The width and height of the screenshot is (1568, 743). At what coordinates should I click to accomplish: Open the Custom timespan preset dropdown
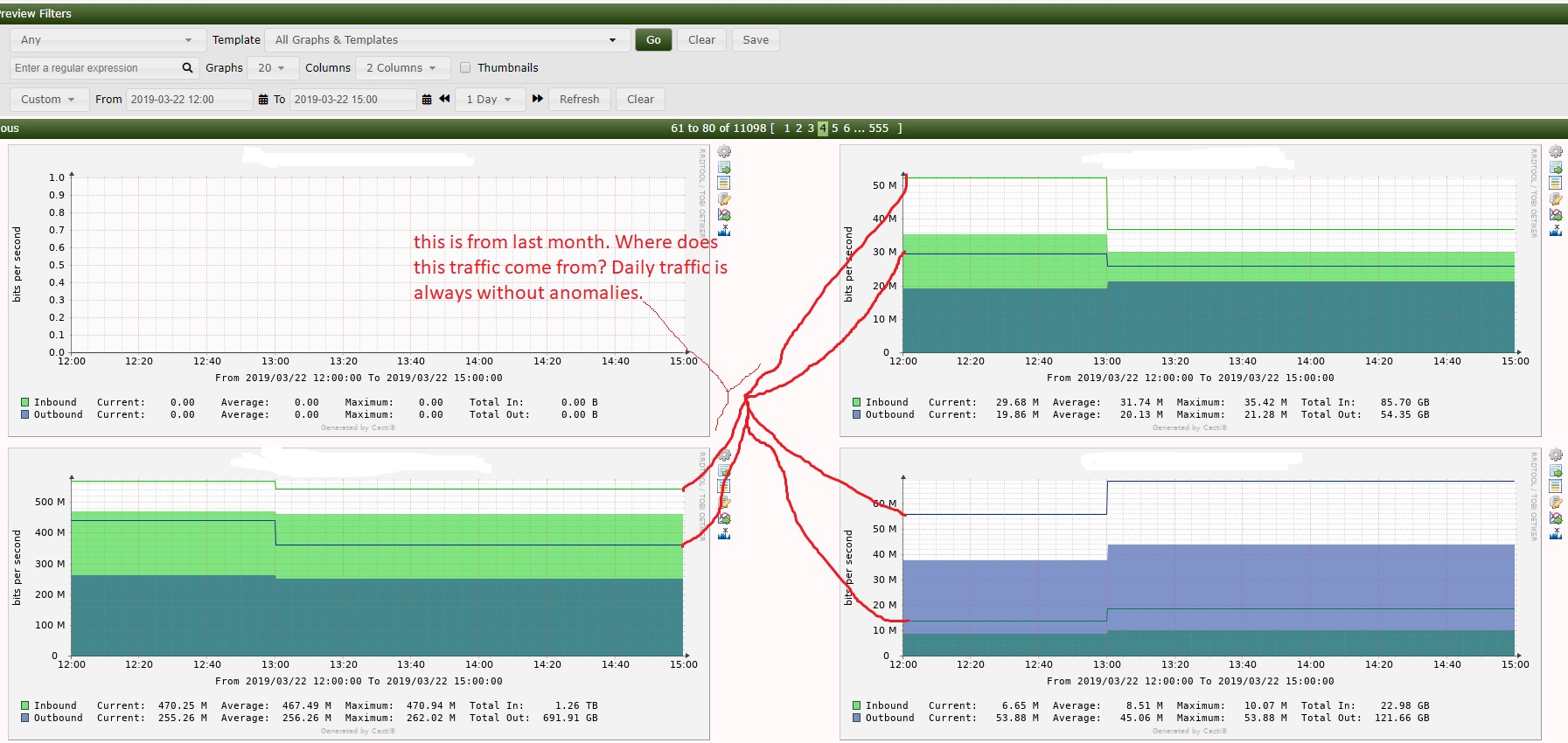[49, 99]
